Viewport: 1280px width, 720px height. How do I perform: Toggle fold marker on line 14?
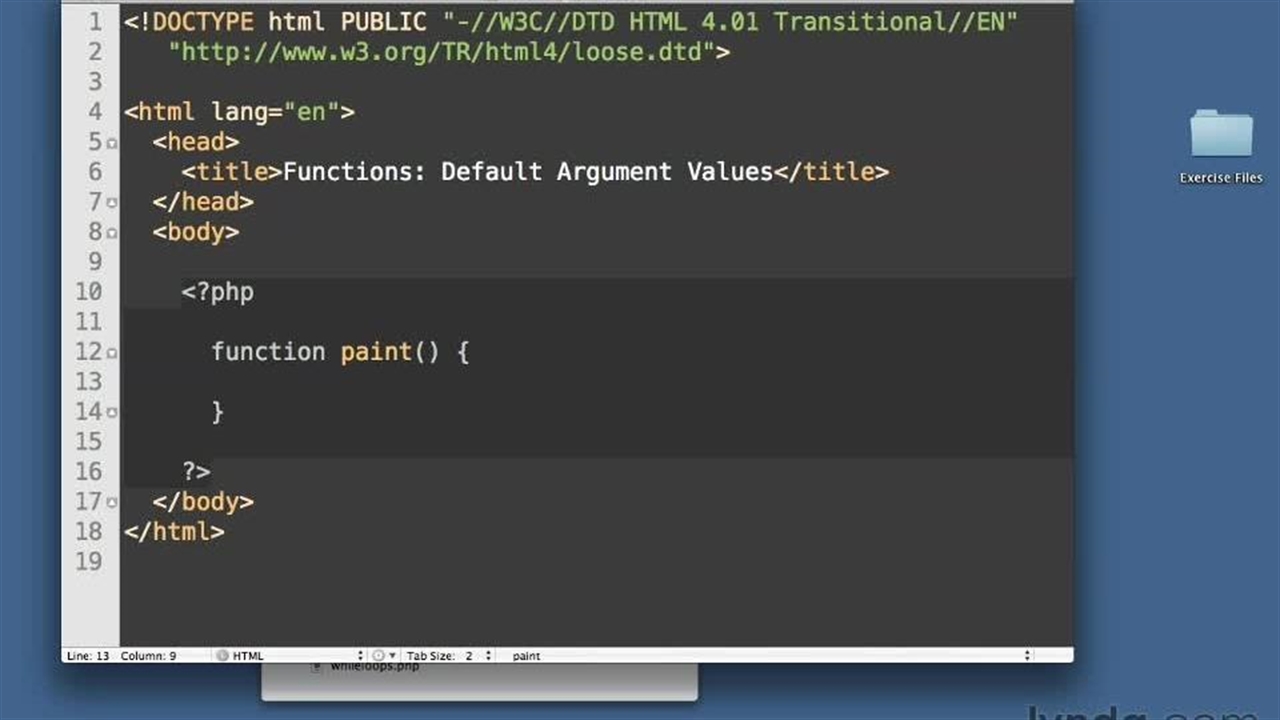tap(112, 413)
